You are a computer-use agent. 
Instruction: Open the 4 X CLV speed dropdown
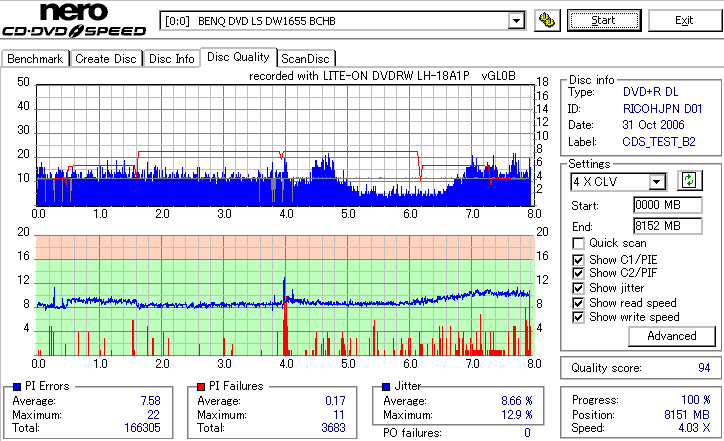(656, 181)
